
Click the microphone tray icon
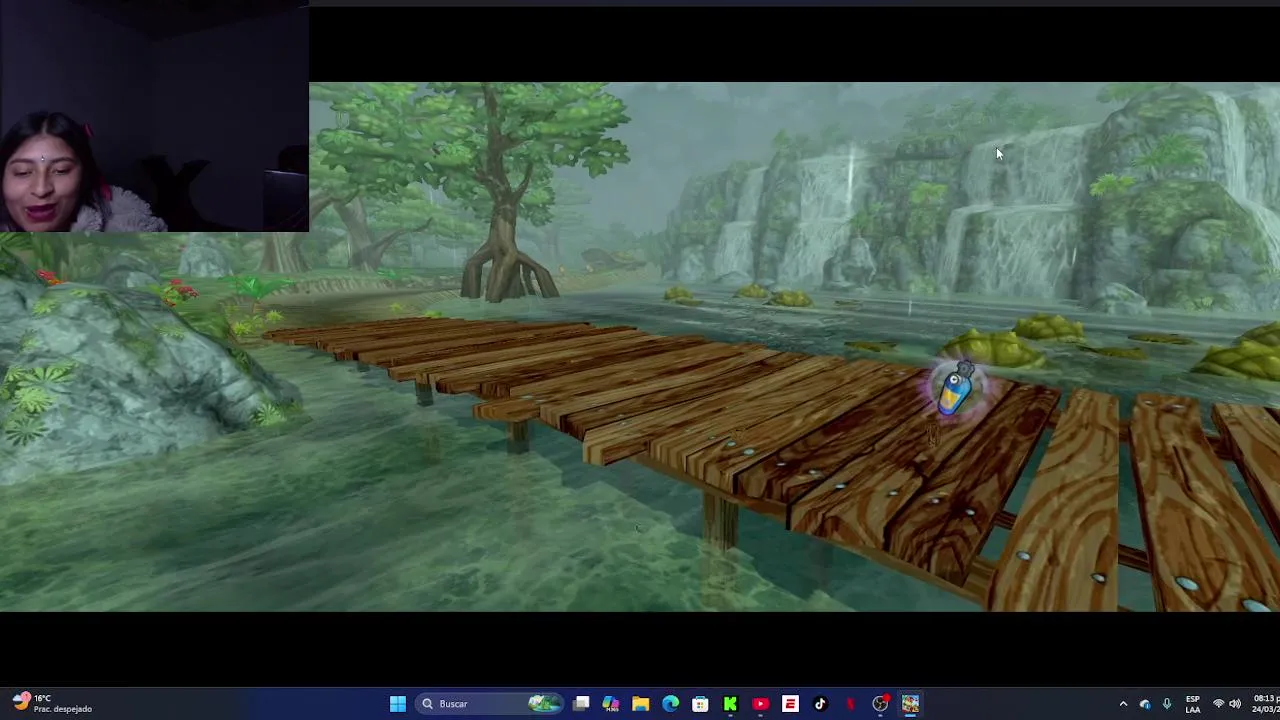click(1166, 704)
